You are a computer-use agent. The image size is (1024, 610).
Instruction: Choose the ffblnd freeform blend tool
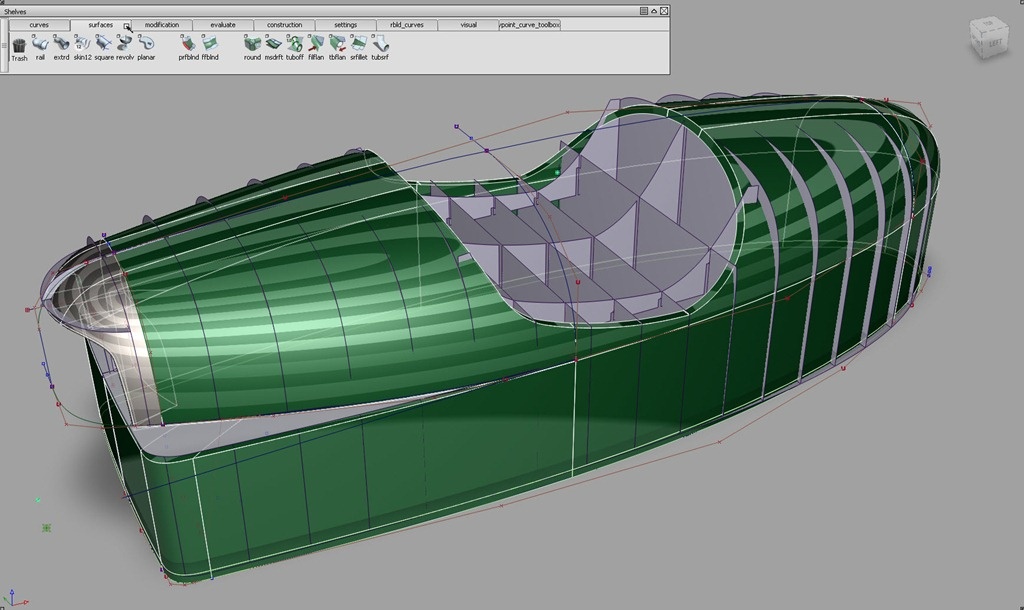tap(210, 44)
